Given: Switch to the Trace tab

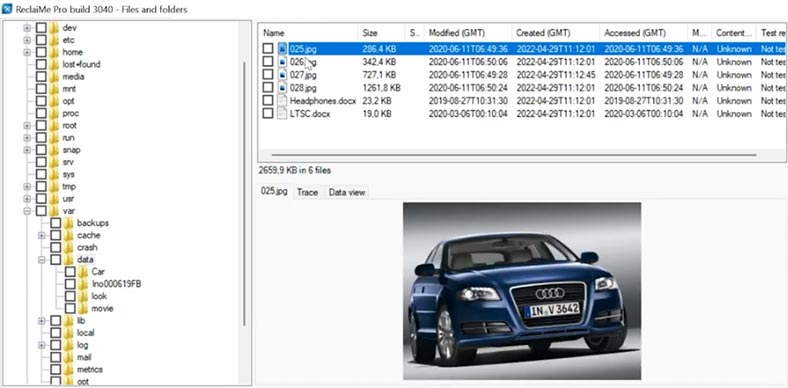Looking at the screenshot, I should click(x=307, y=192).
